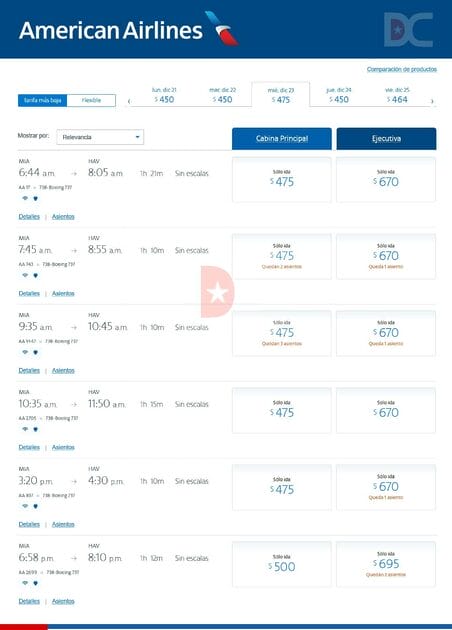452x630 pixels.
Task: Go to previous dates with left chevron
Action: (x=129, y=101)
